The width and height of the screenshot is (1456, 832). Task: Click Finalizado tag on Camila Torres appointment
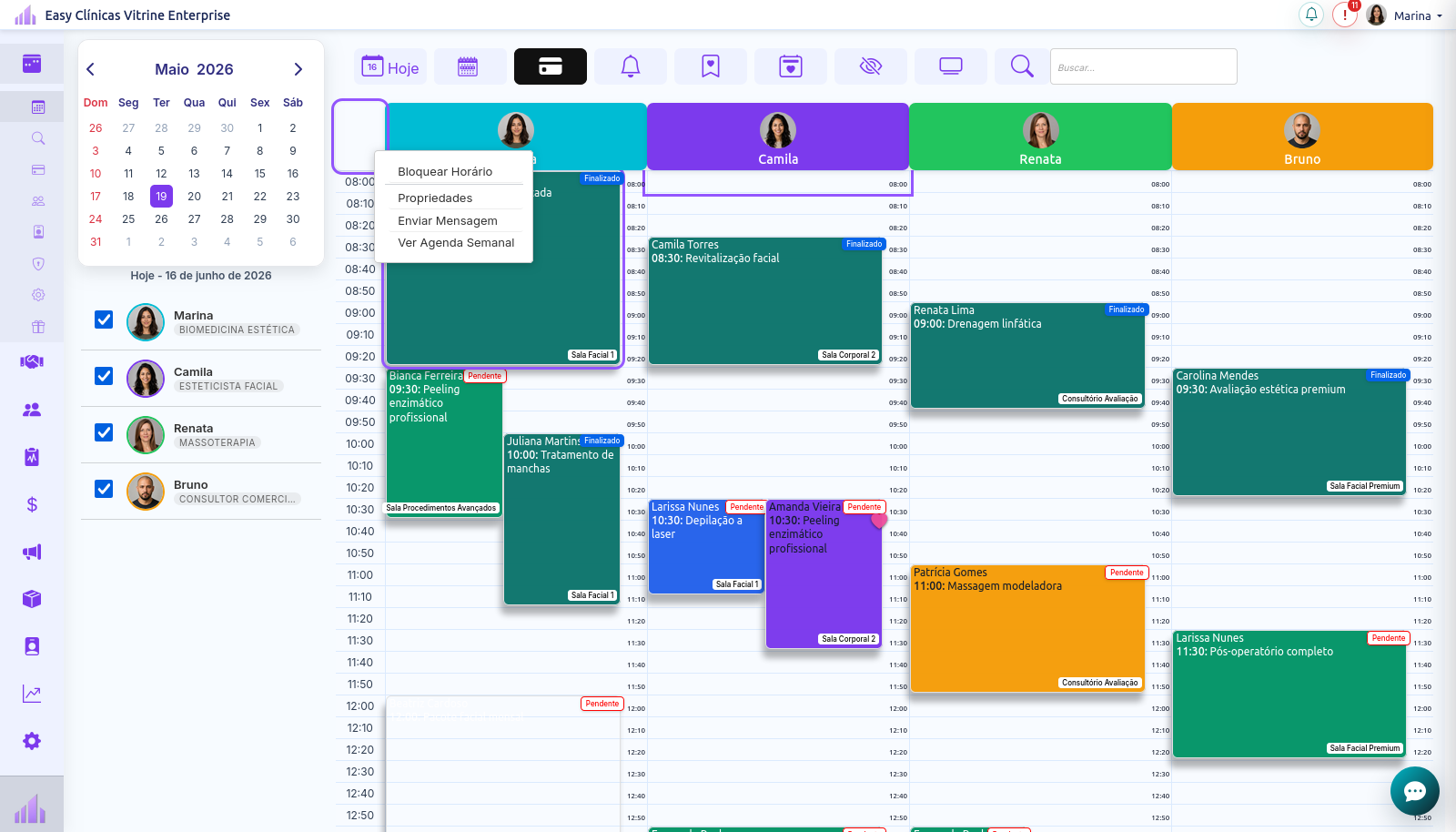[864, 244]
